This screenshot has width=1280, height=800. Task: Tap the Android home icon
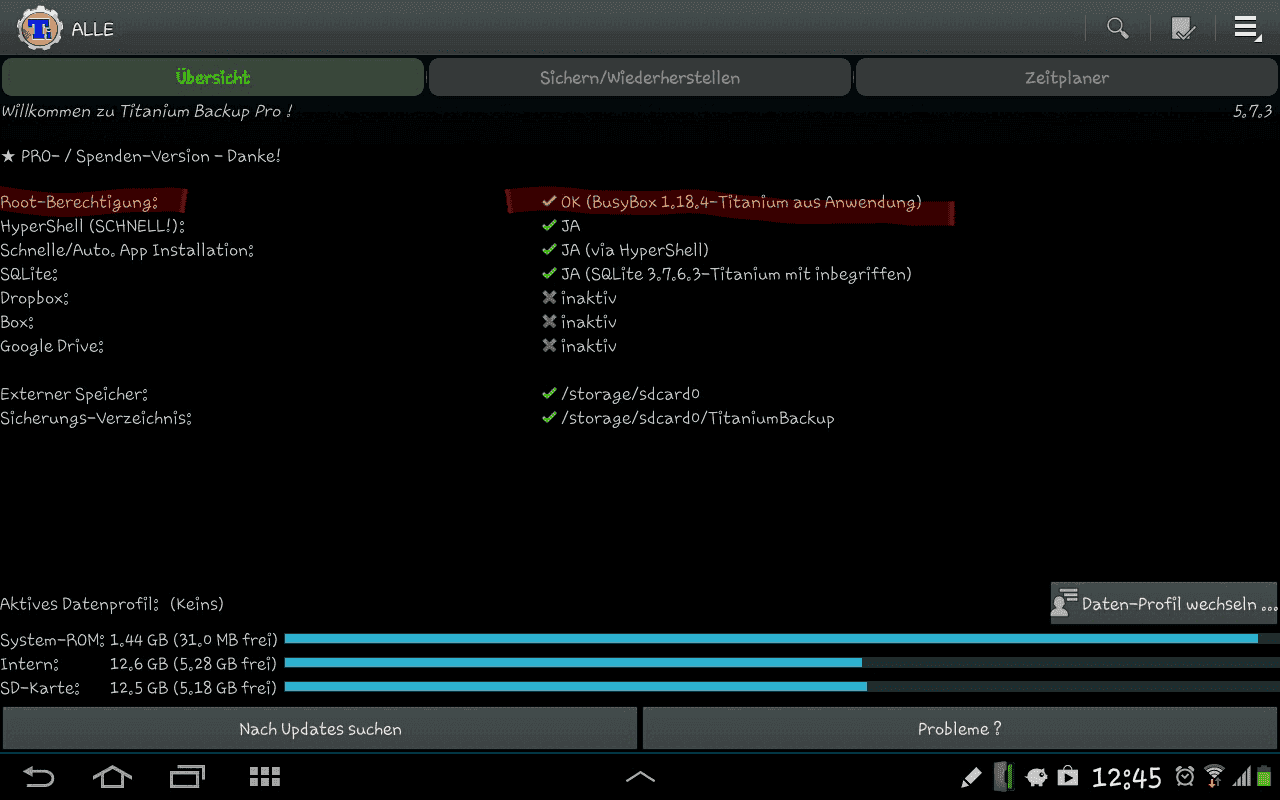[112, 777]
